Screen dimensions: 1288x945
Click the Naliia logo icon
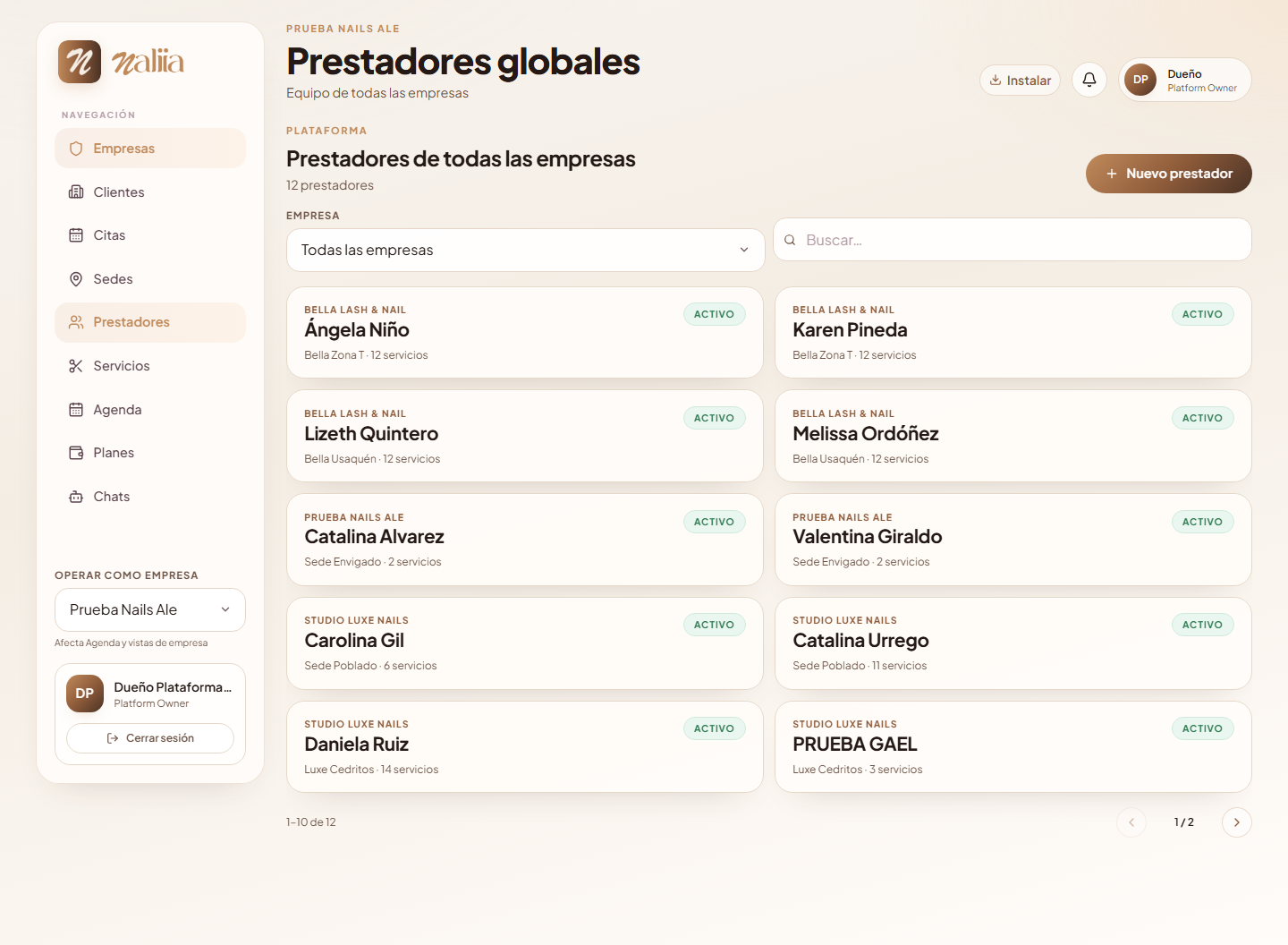80,62
